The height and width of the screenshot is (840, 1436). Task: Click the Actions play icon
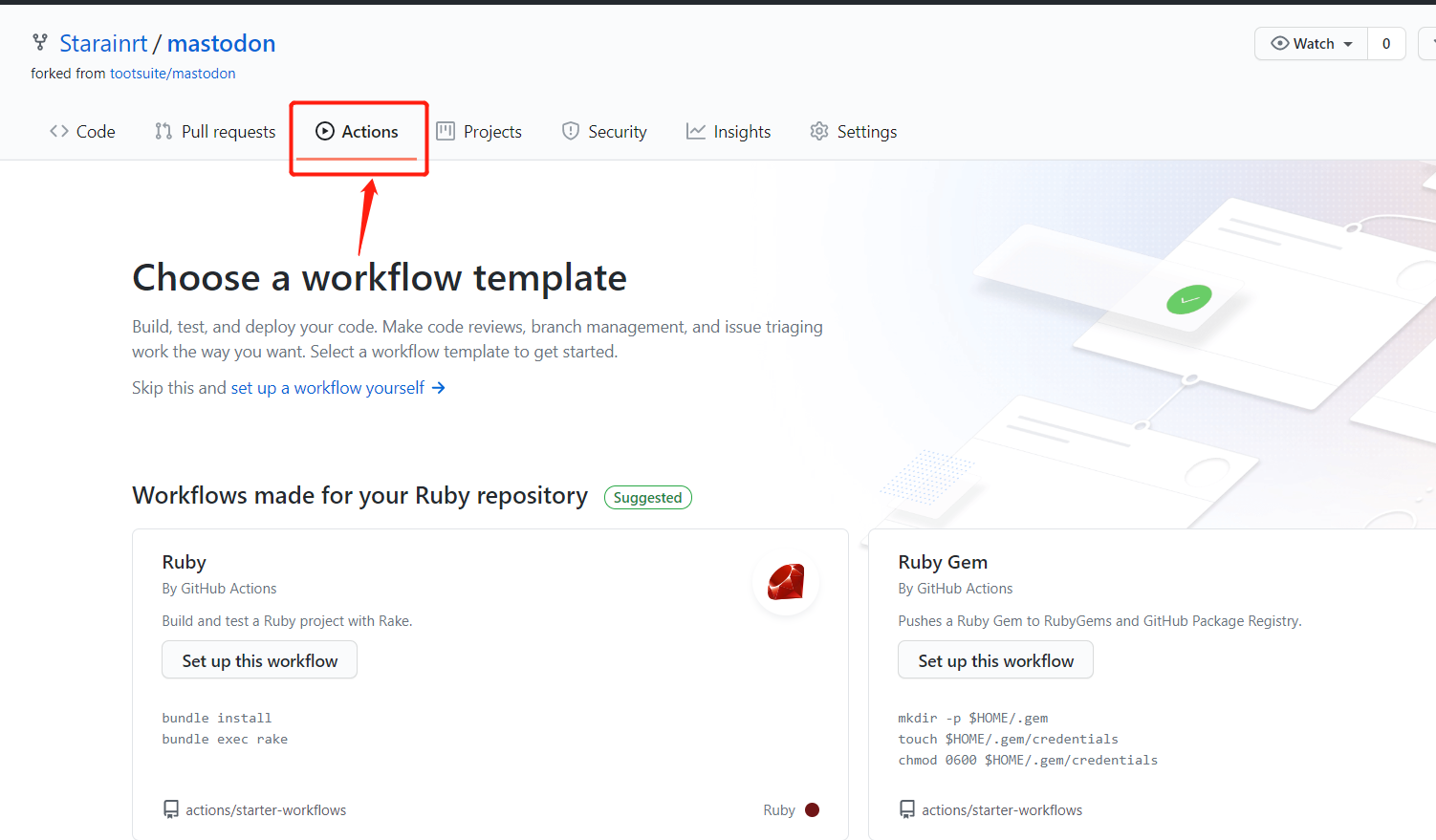(x=325, y=131)
